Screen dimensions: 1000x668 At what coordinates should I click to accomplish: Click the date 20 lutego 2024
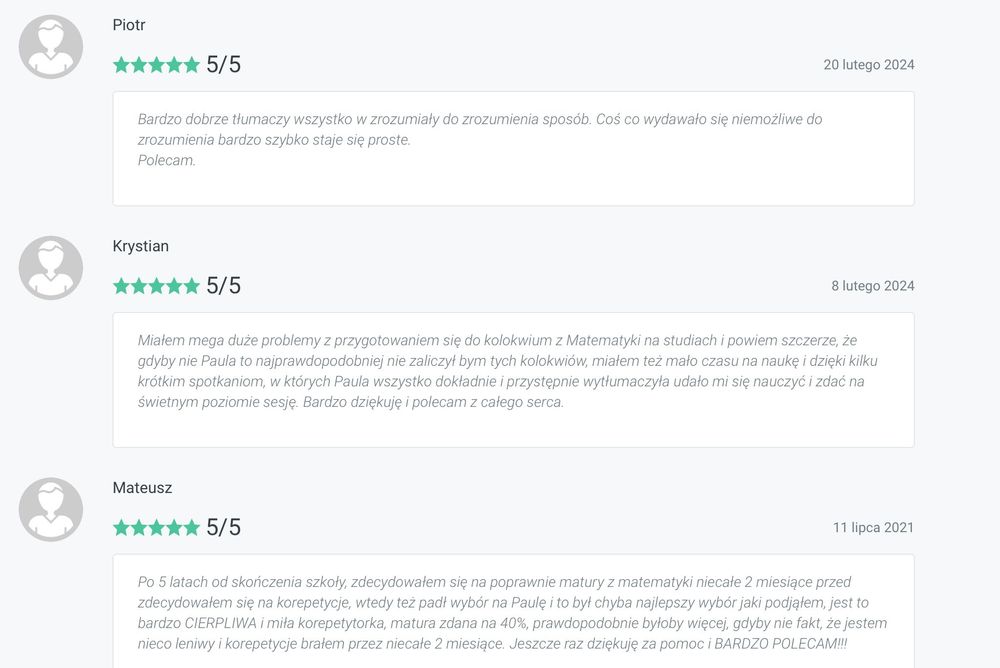pyautogui.click(x=868, y=65)
